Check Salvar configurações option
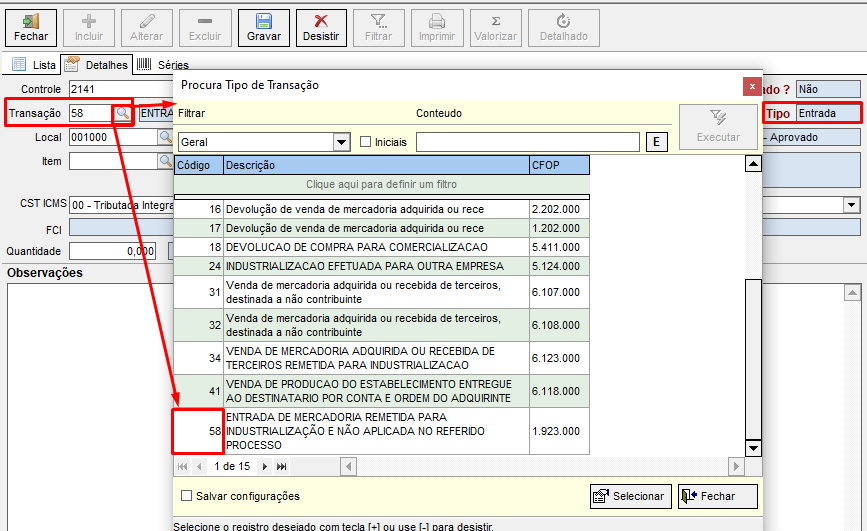867x531 pixels. pos(186,496)
